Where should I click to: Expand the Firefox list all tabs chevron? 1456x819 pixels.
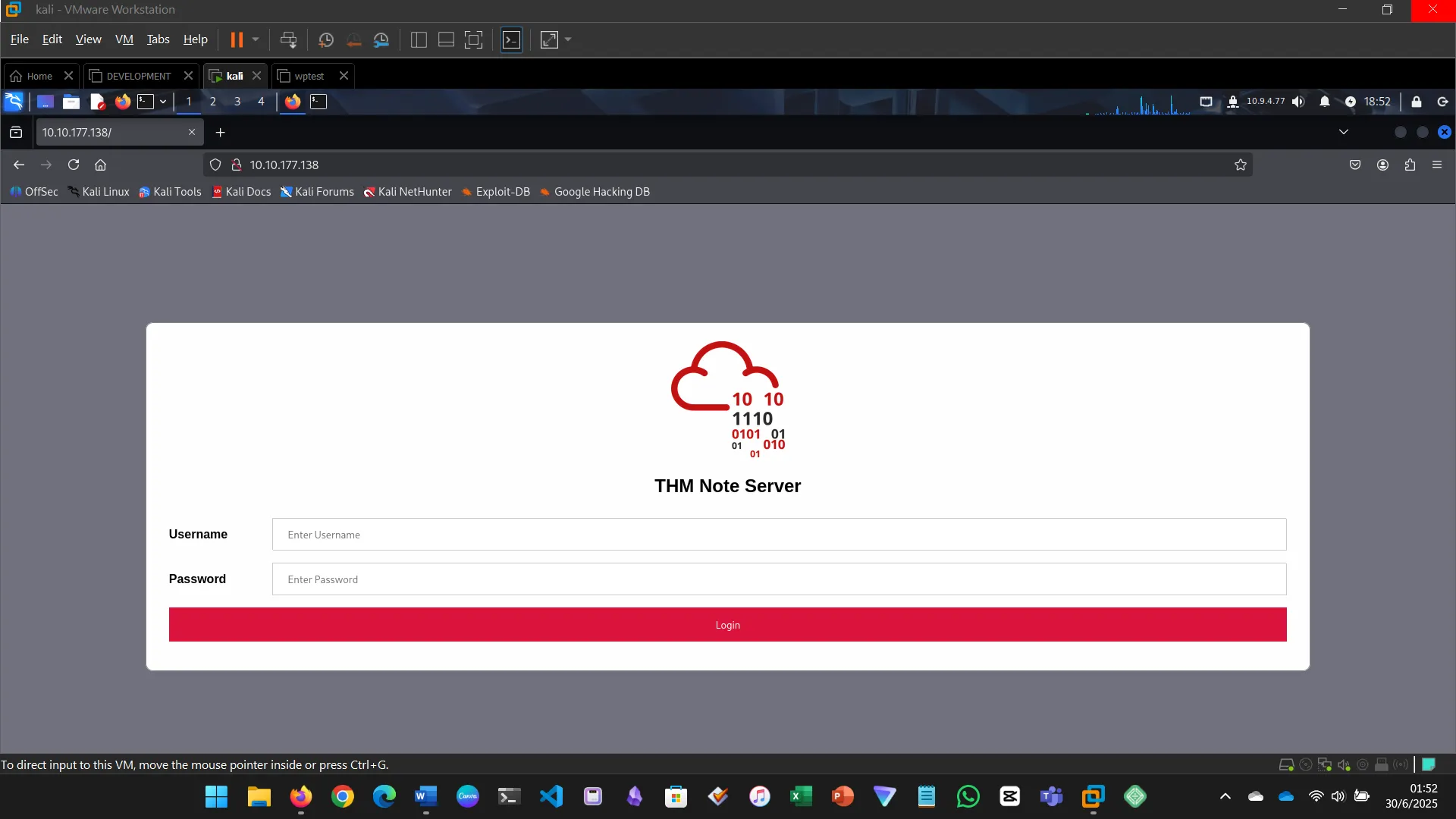pos(1343,132)
